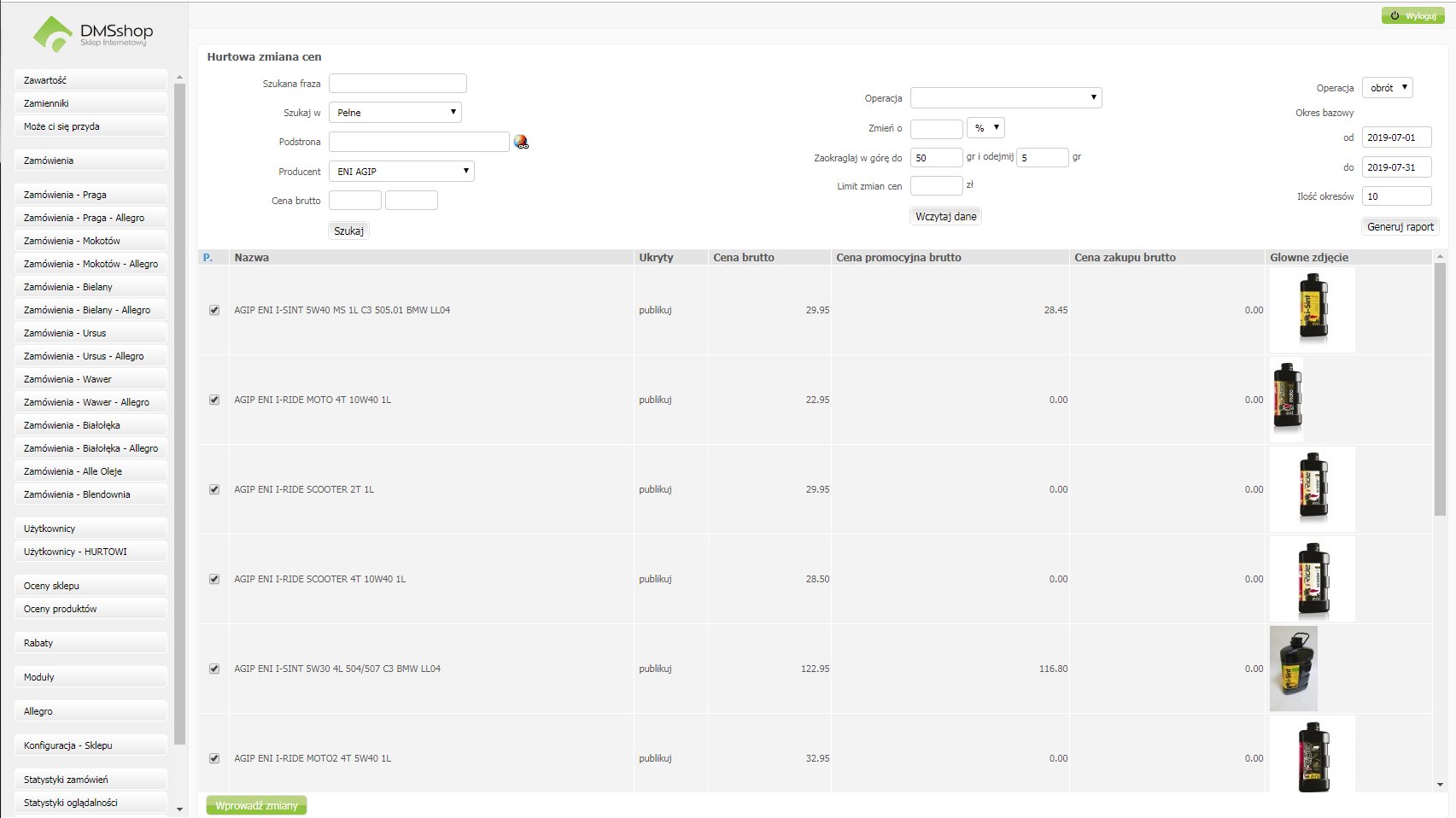This screenshot has width=1456, height=818.
Task: Expand the middle Operacja dropdown
Action: pyautogui.click(x=1006, y=97)
